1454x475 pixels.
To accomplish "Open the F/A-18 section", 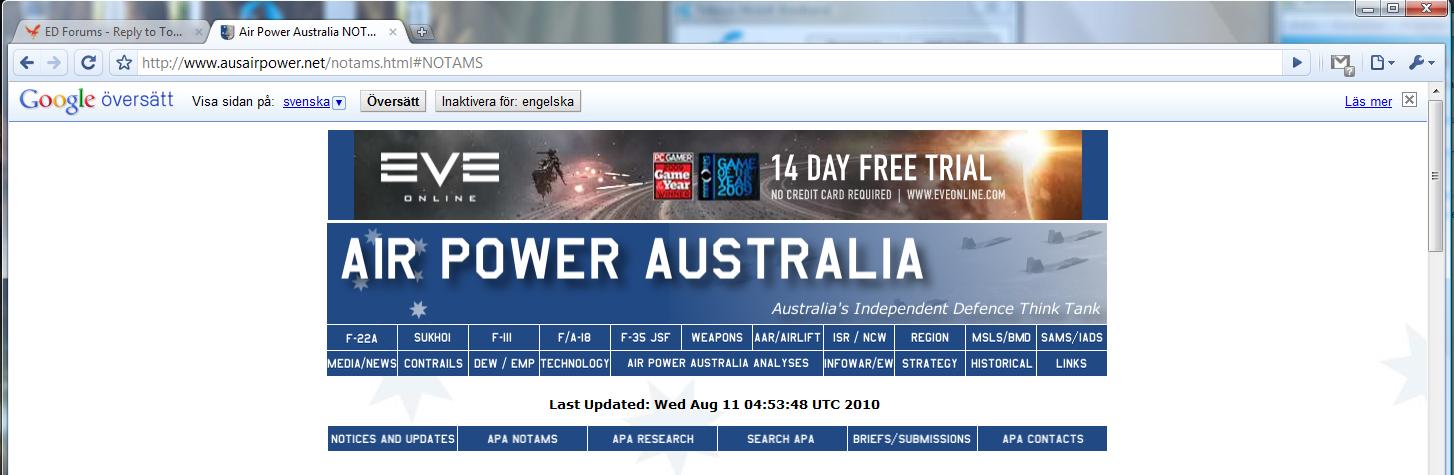I will click(x=575, y=338).
